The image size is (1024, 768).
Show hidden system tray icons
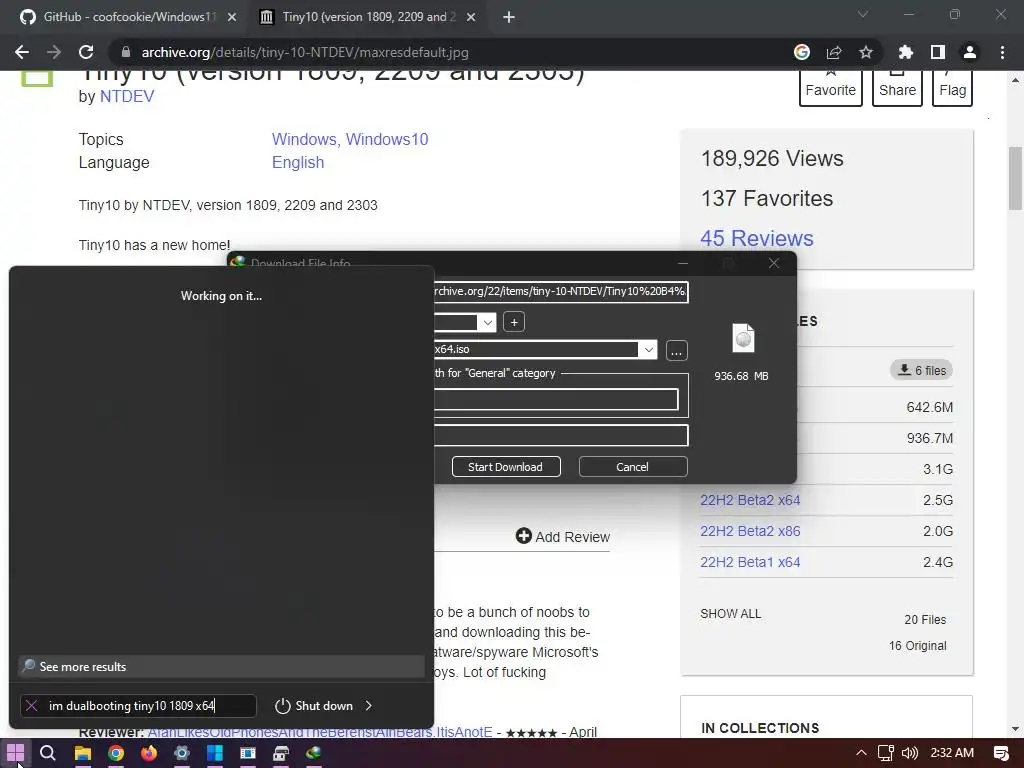click(861, 753)
